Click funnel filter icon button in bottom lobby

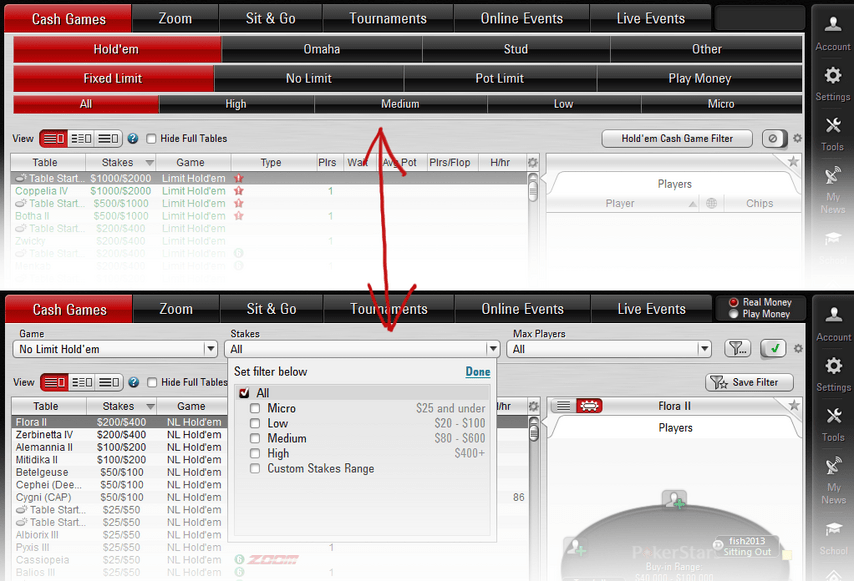click(x=737, y=348)
